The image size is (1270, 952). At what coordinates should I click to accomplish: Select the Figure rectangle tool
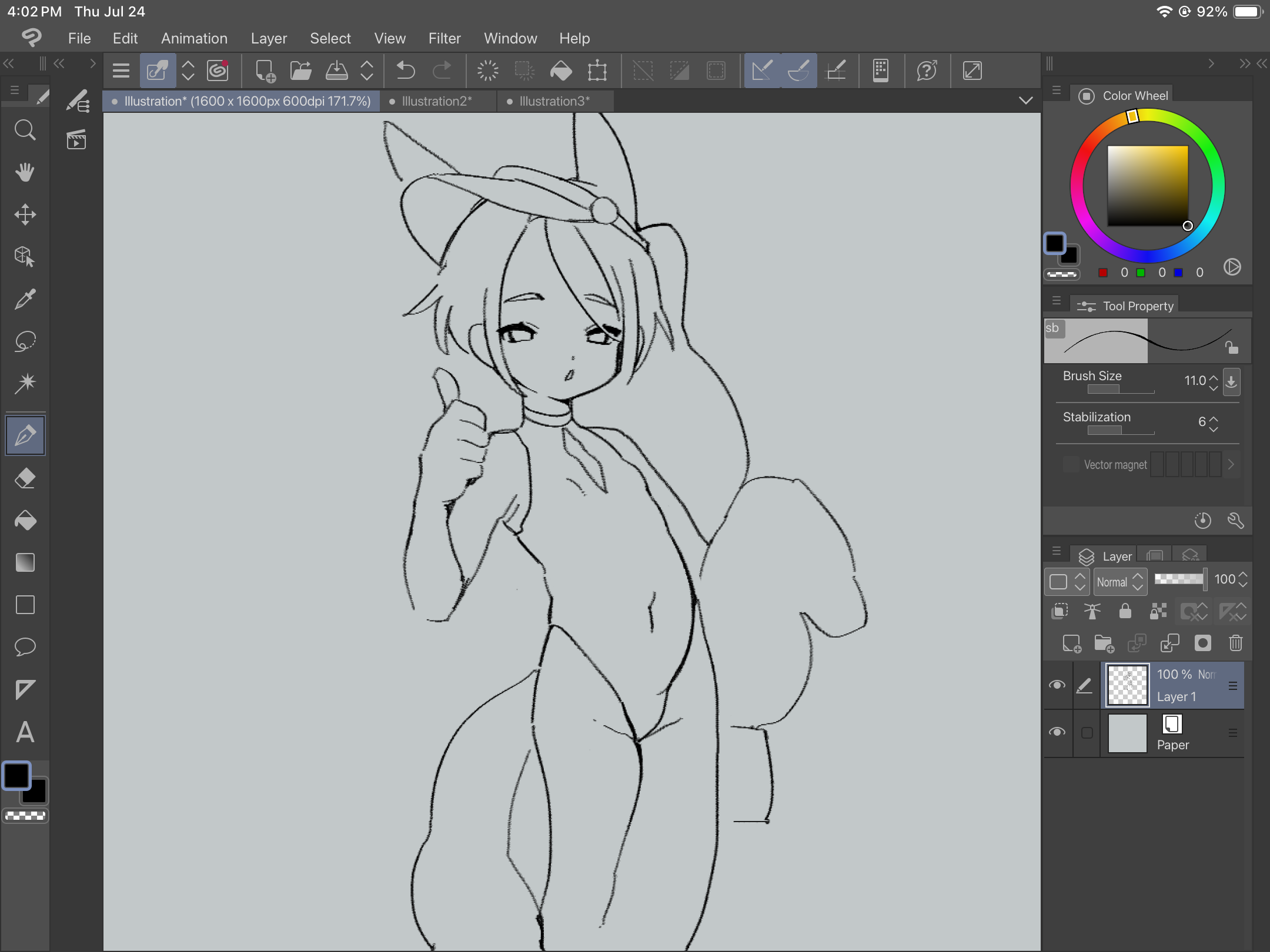click(x=25, y=605)
